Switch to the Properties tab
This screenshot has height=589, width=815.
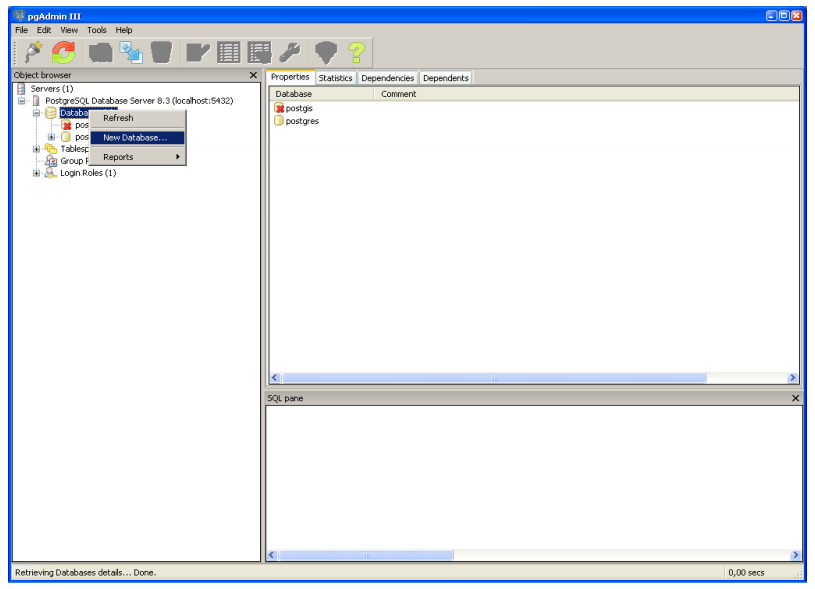point(290,77)
